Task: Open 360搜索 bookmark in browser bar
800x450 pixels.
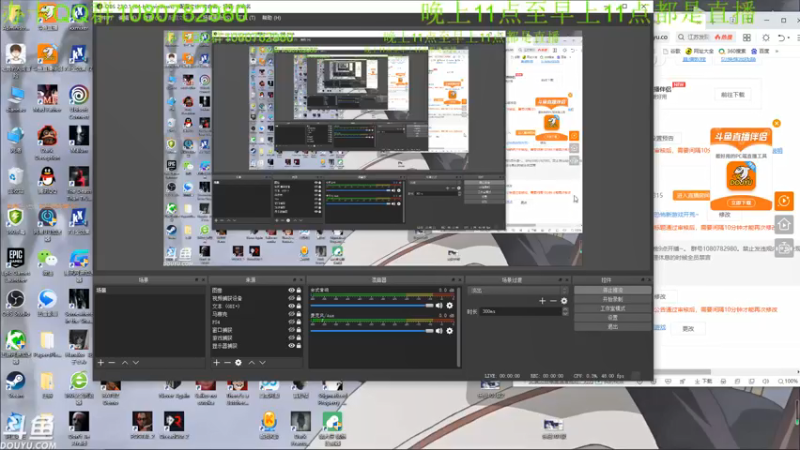Action: click(732, 51)
